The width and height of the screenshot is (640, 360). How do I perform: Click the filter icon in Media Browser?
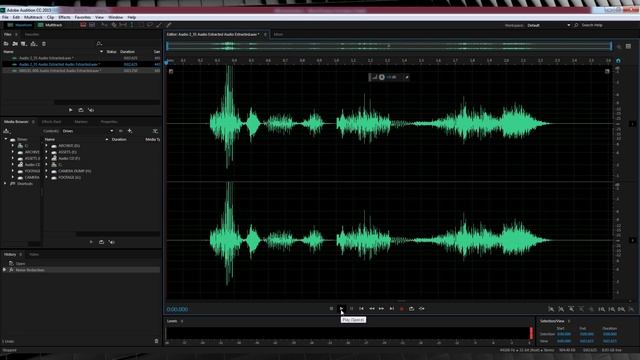click(155, 131)
